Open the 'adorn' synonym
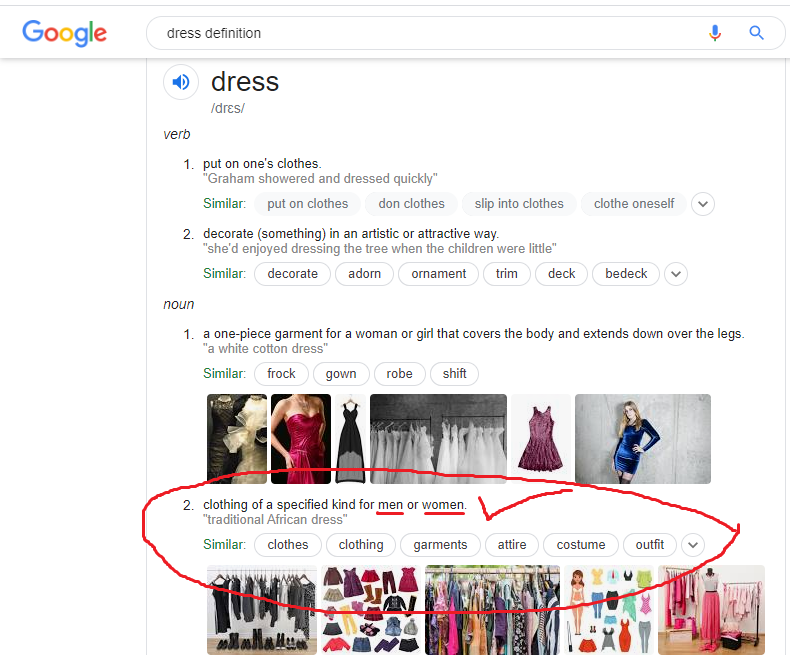The height and width of the screenshot is (655, 790). click(364, 274)
